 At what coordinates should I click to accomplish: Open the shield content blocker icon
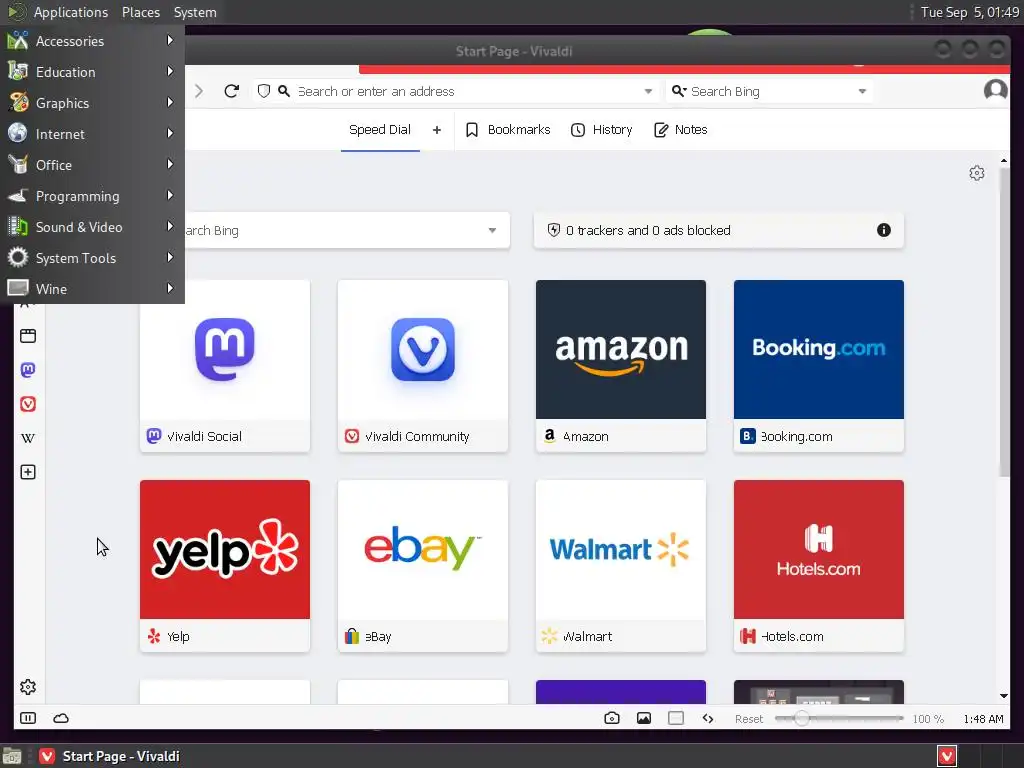[x=264, y=91]
